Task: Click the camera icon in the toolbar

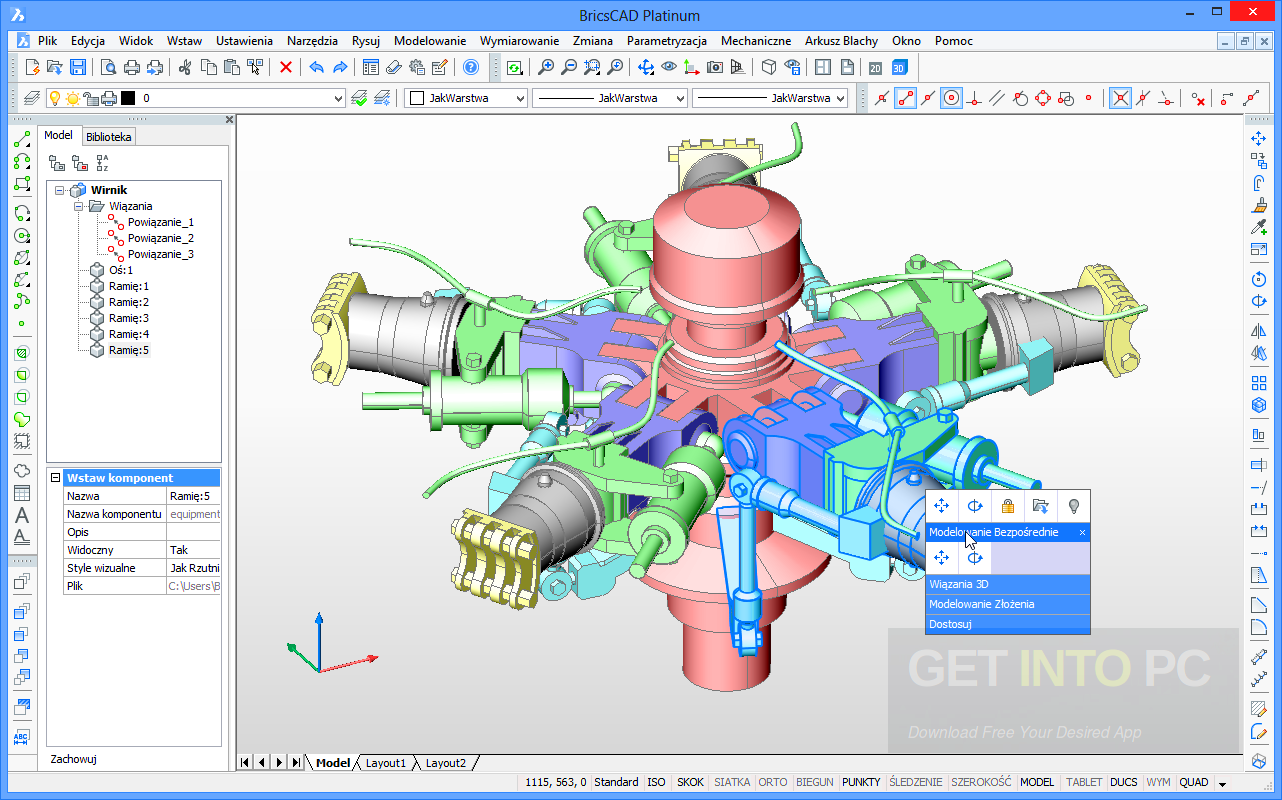Action: tap(715, 67)
